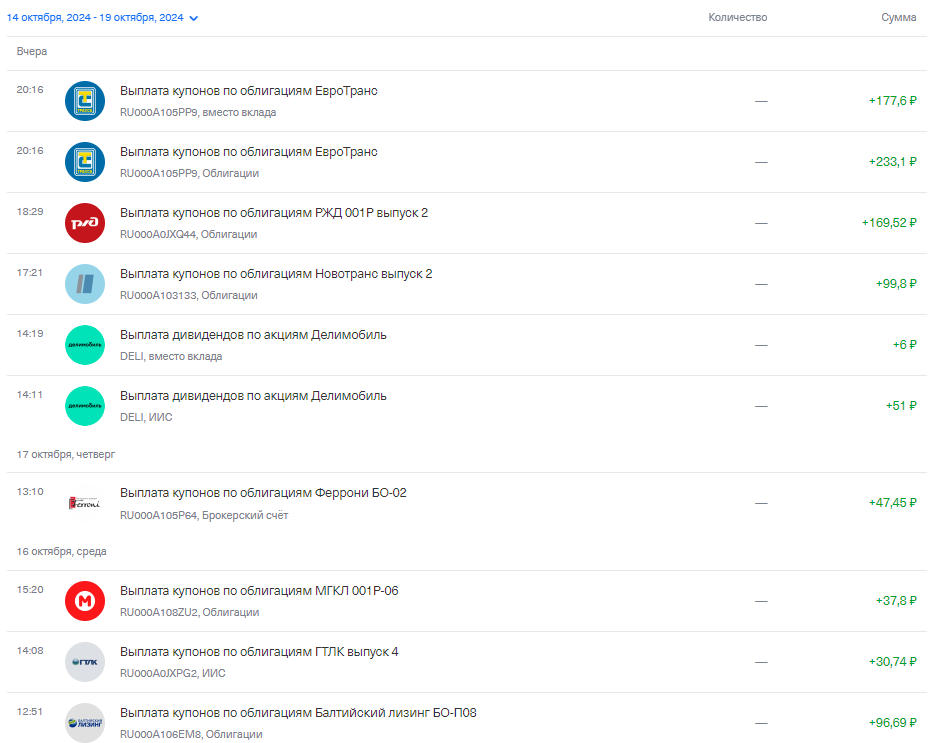Click the time 13:10
This screenshot has width=934, height=743.
coord(30,492)
